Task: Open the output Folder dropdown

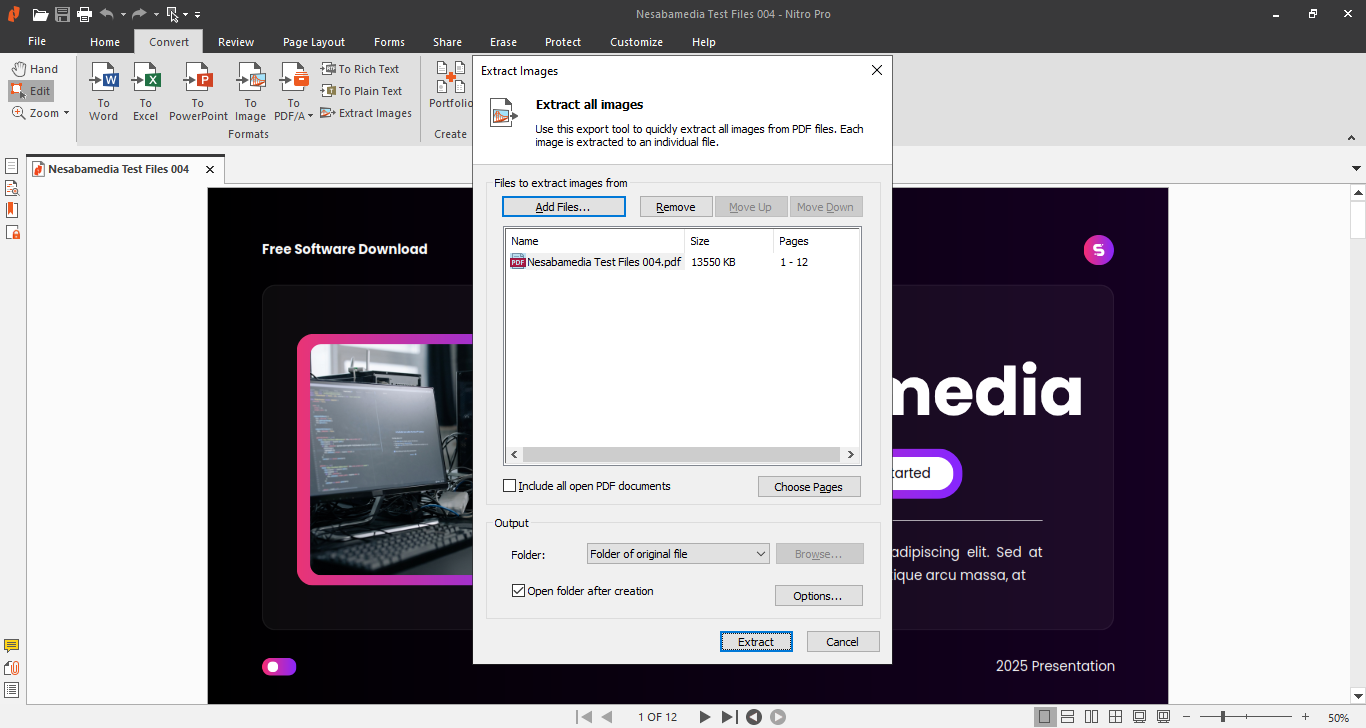Action: coord(677,554)
